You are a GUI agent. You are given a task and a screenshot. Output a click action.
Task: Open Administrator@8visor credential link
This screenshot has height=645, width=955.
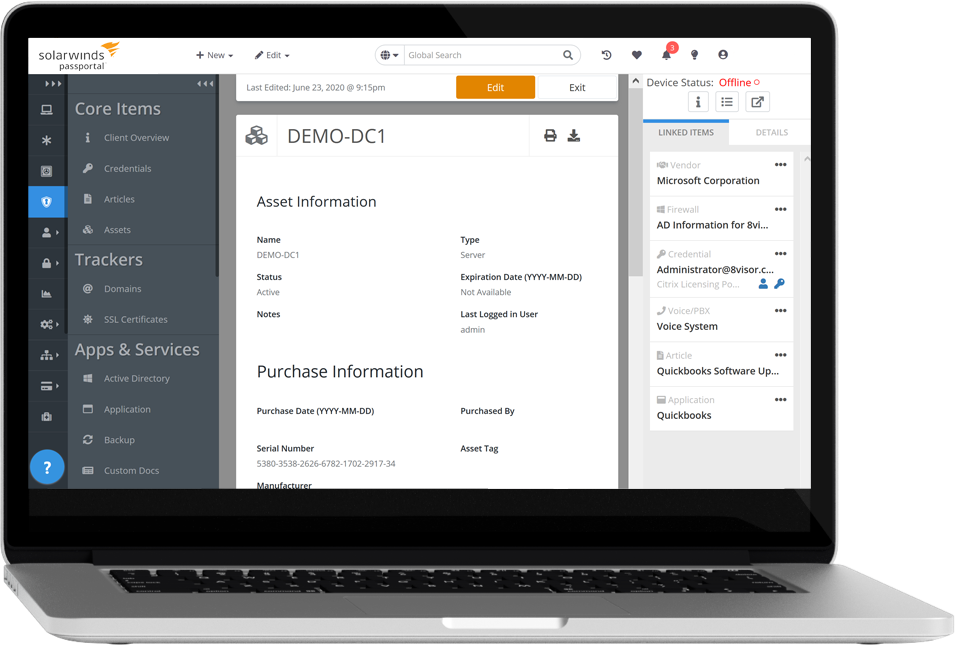(715, 269)
